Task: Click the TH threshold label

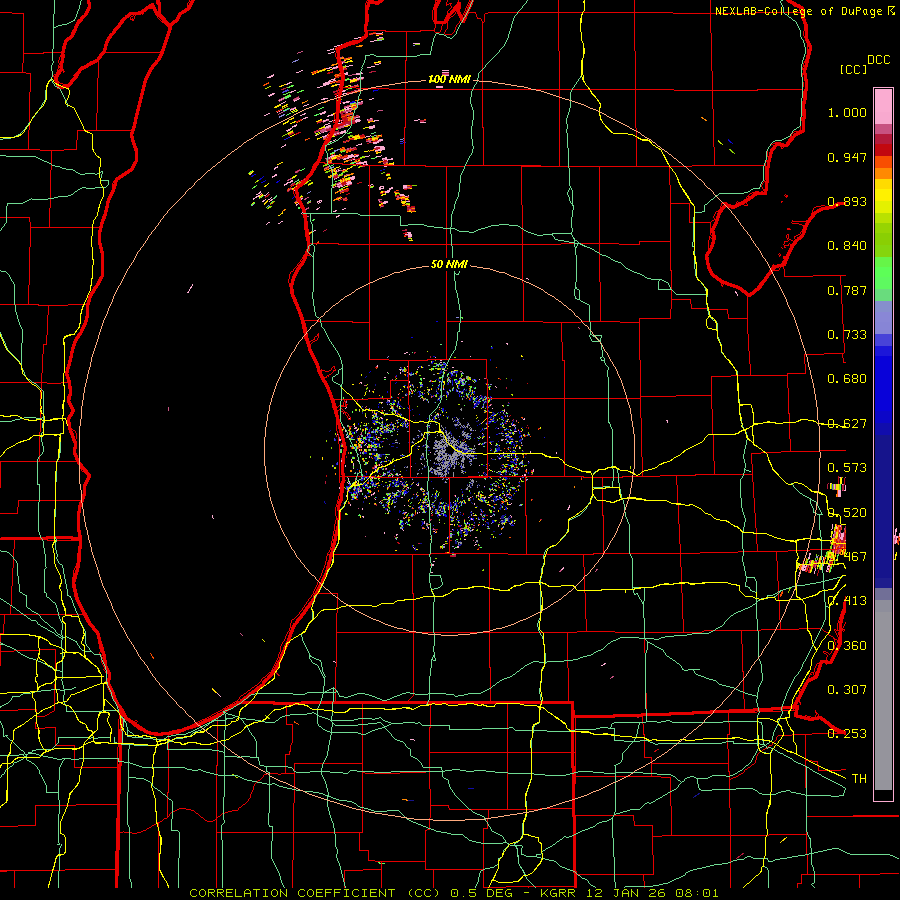Action: [859, 779]
